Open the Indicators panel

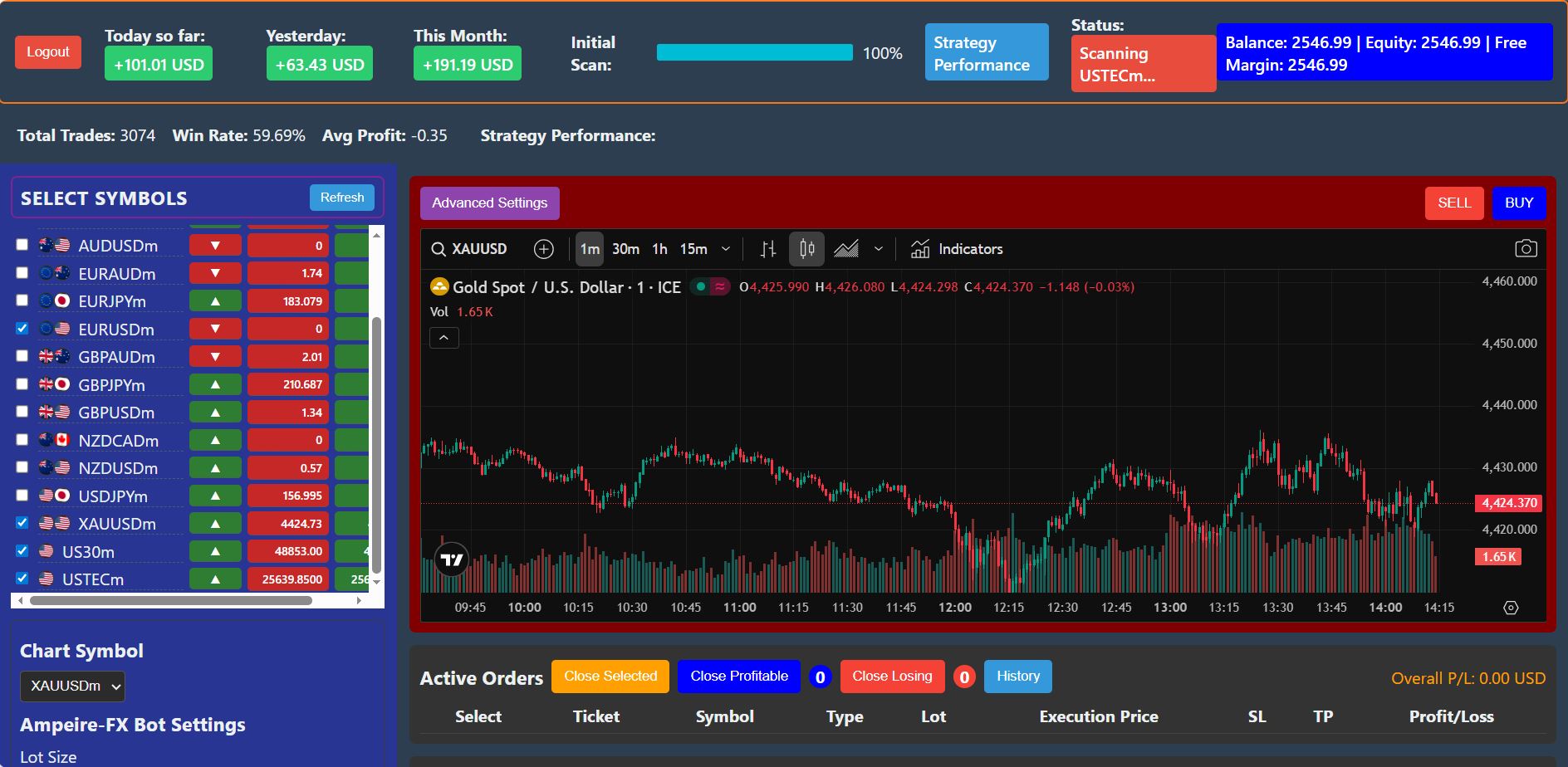coord(957,249)
